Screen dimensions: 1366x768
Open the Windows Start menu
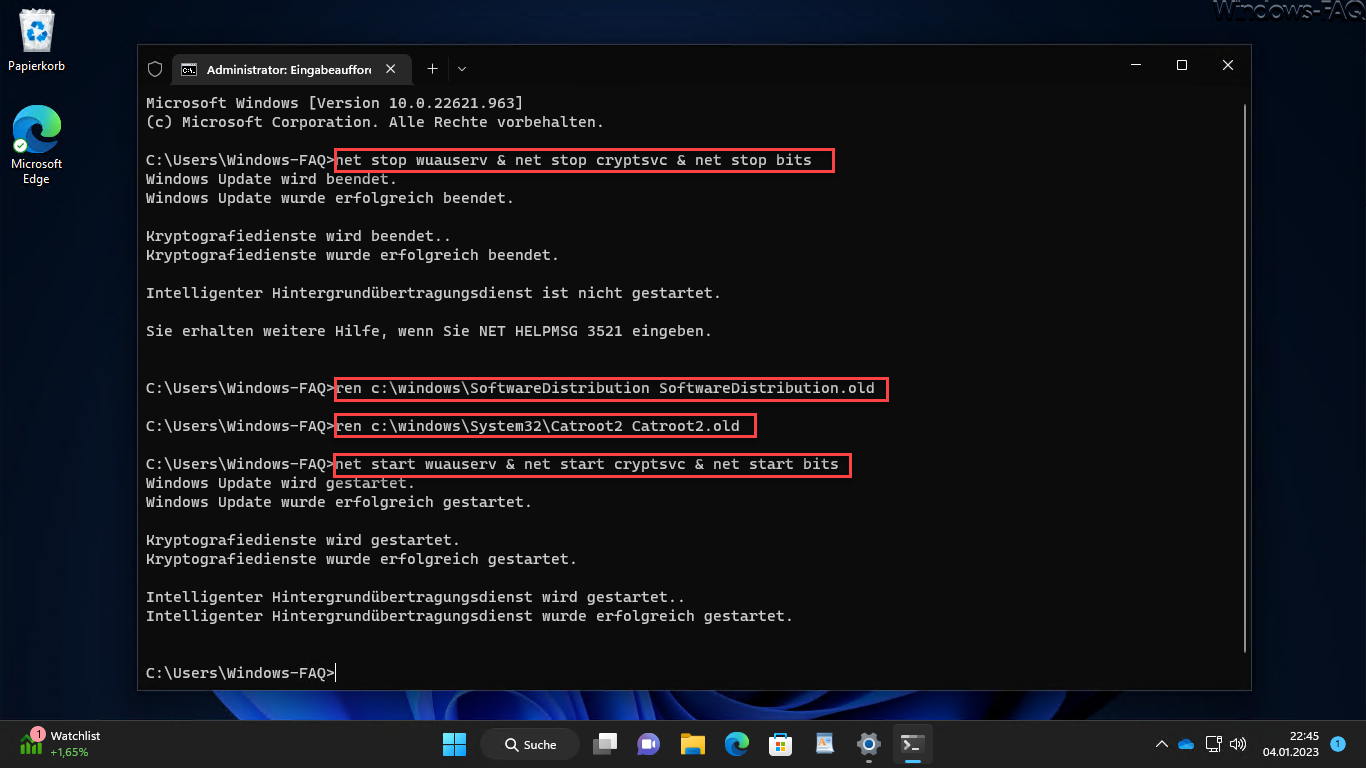454,744
